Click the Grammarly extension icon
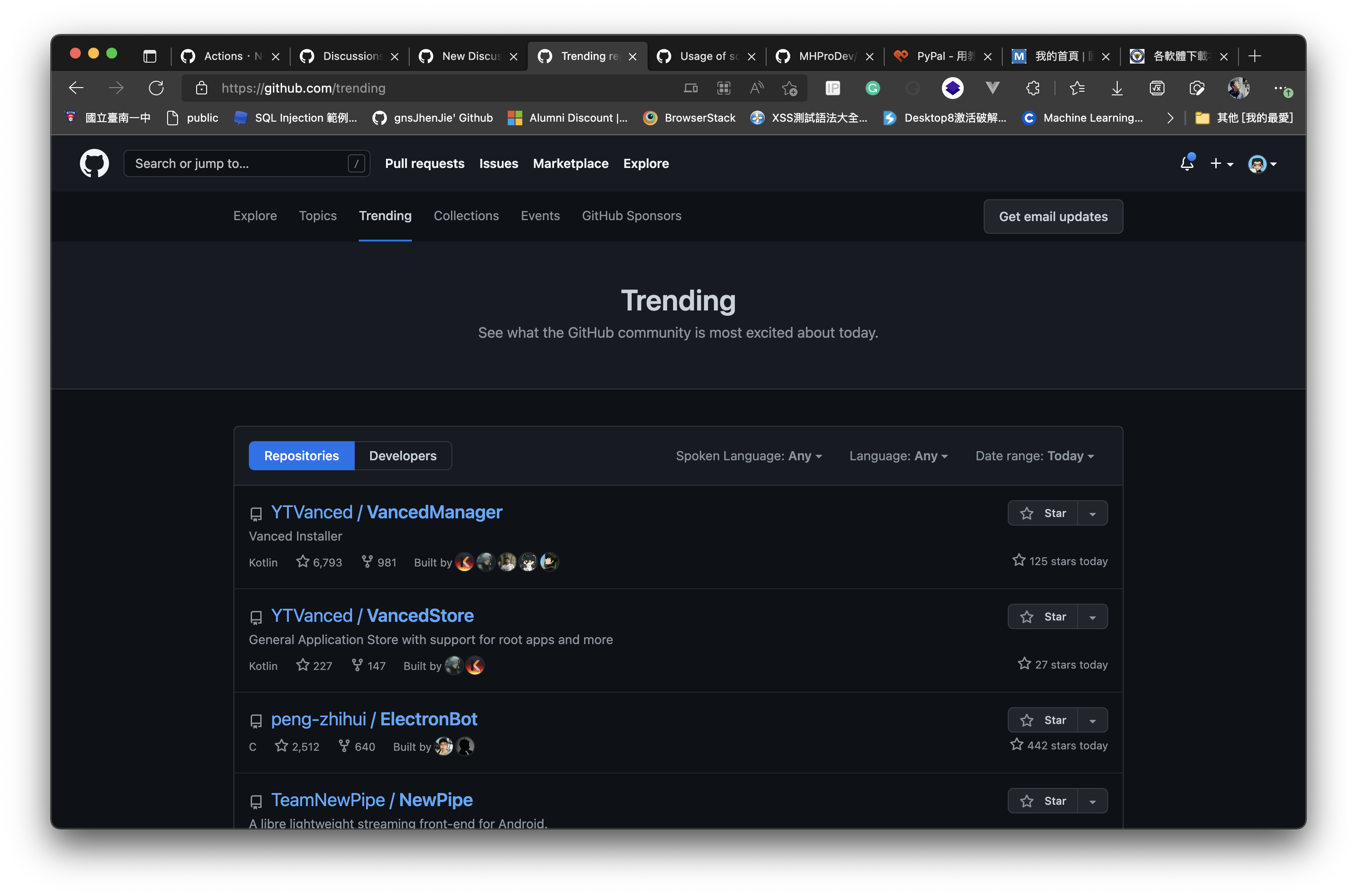The width and height of the screenshot is (1357, 896). coord(872,88)
